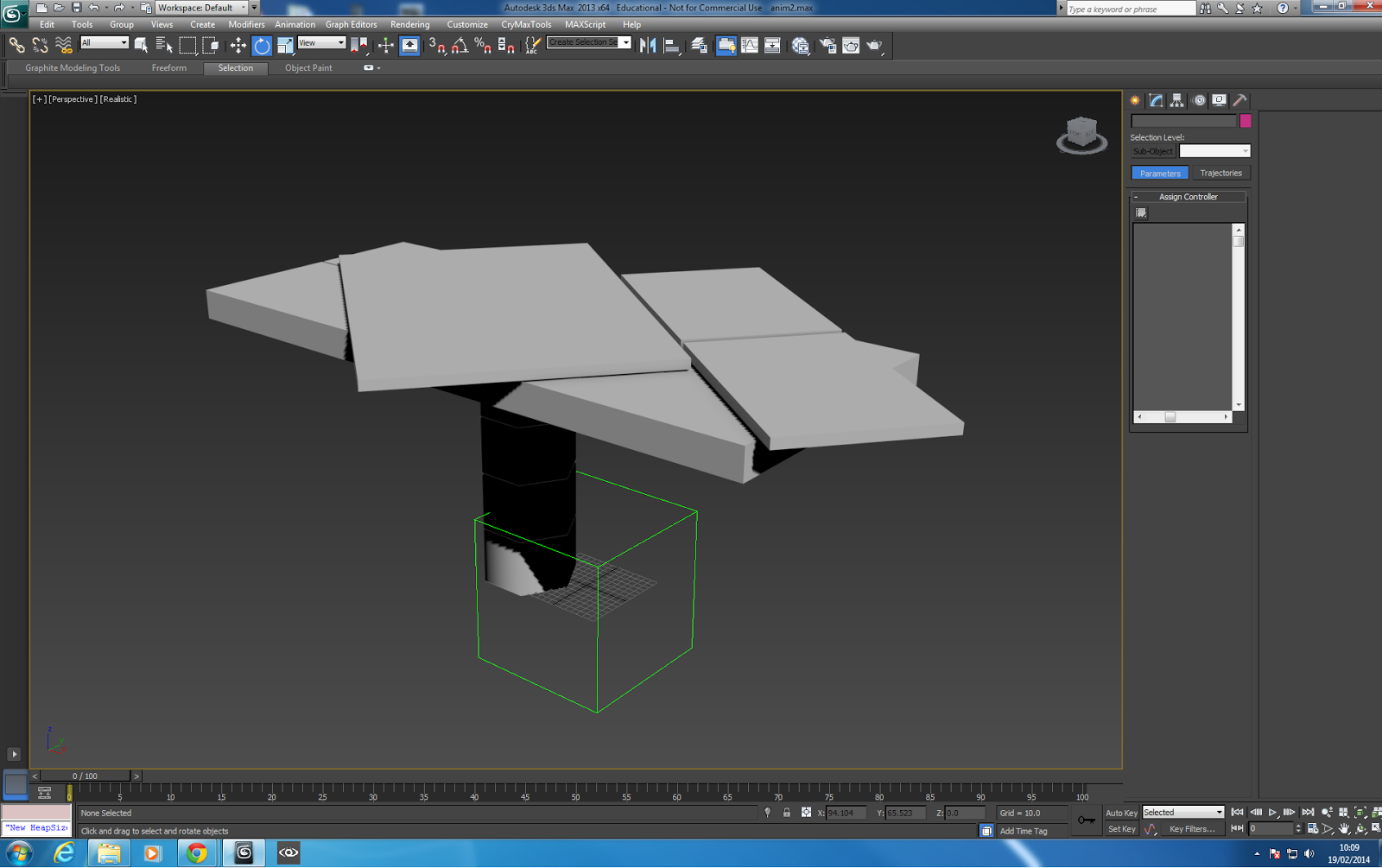Open the Rendered Frame Window
The image size is (1382, 868).
click(x=851, y=45)
